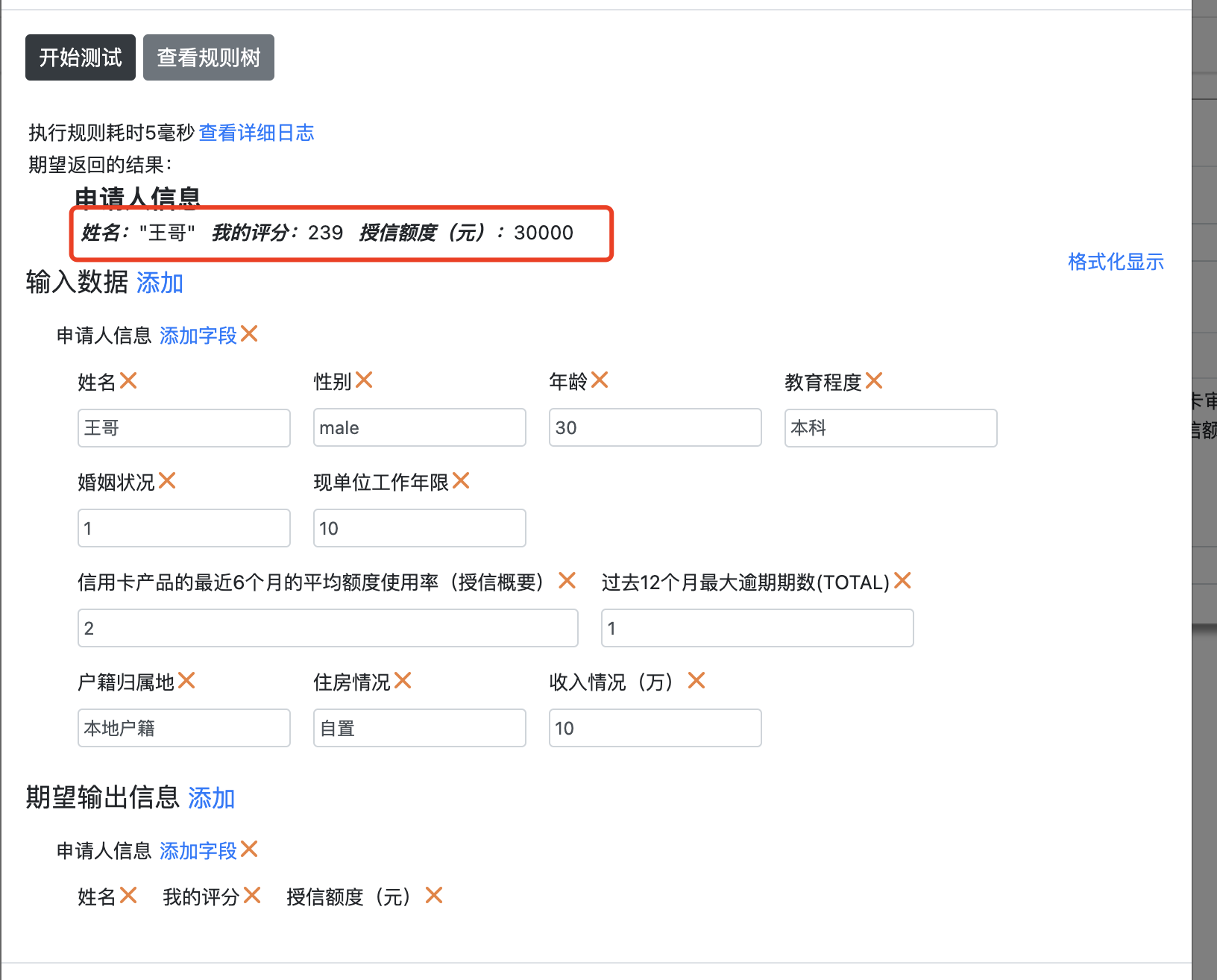Delete 收入情况（万） field X icon
1217x980 pixels.
pyautogui.click(x=696, y=680)
